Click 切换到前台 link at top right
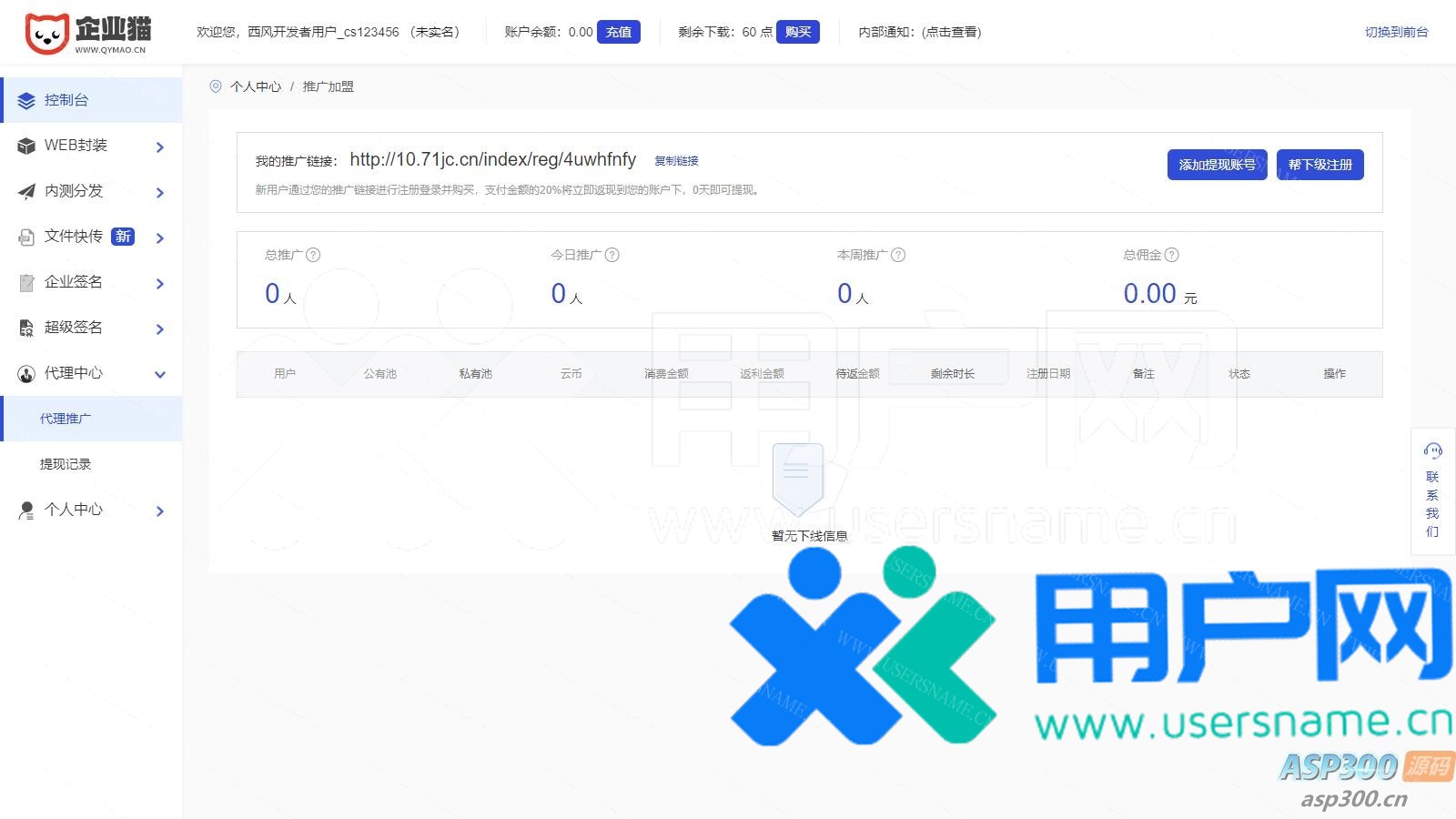1456x819 pixels. click(1396, 32)
